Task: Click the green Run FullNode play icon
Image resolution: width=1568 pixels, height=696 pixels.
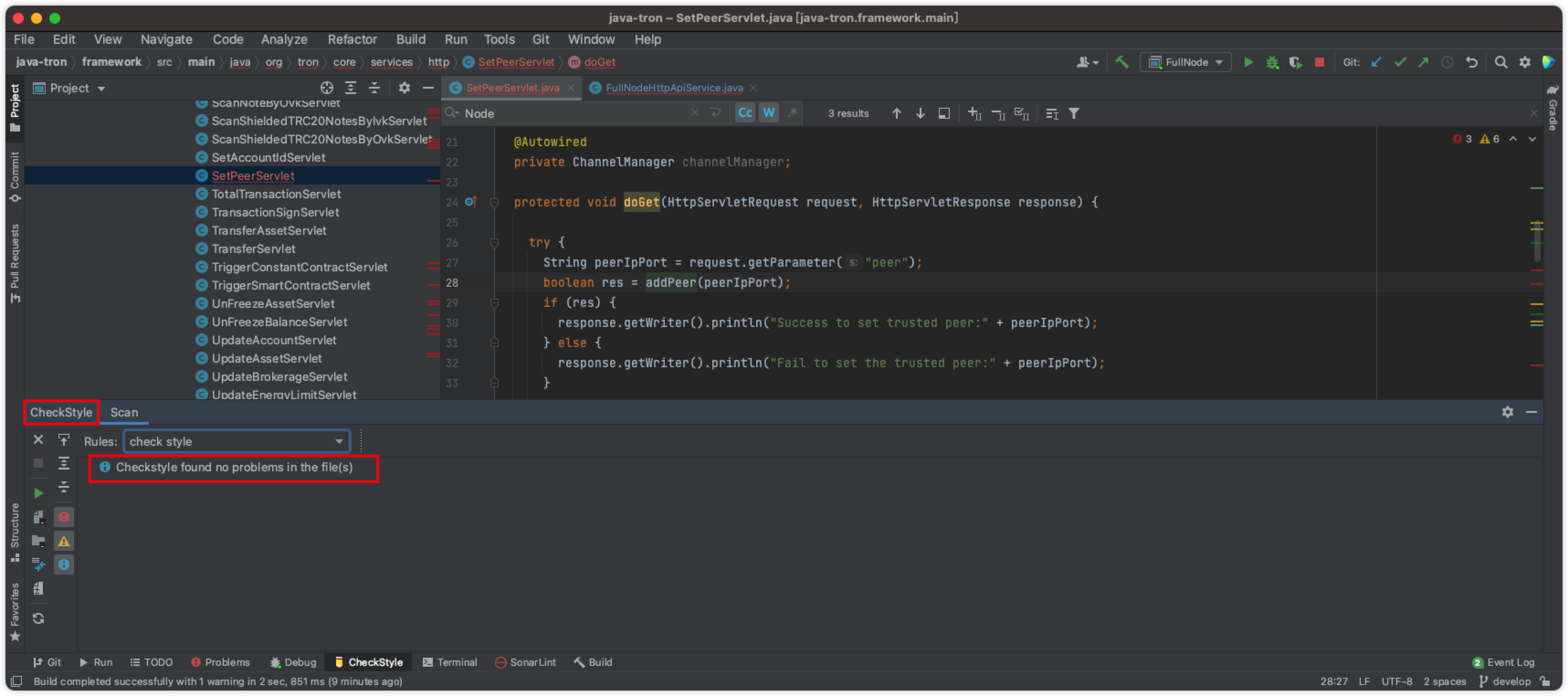Action: (x=1248, y=62)
